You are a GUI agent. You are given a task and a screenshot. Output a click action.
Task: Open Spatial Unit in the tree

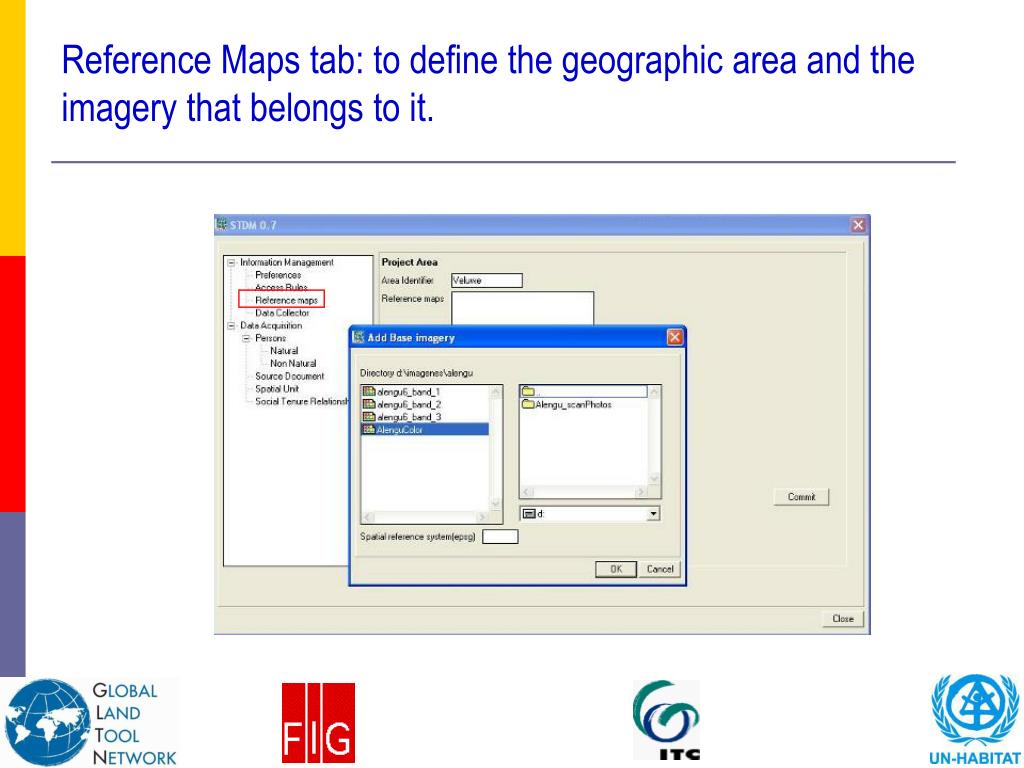coord(277,389)
